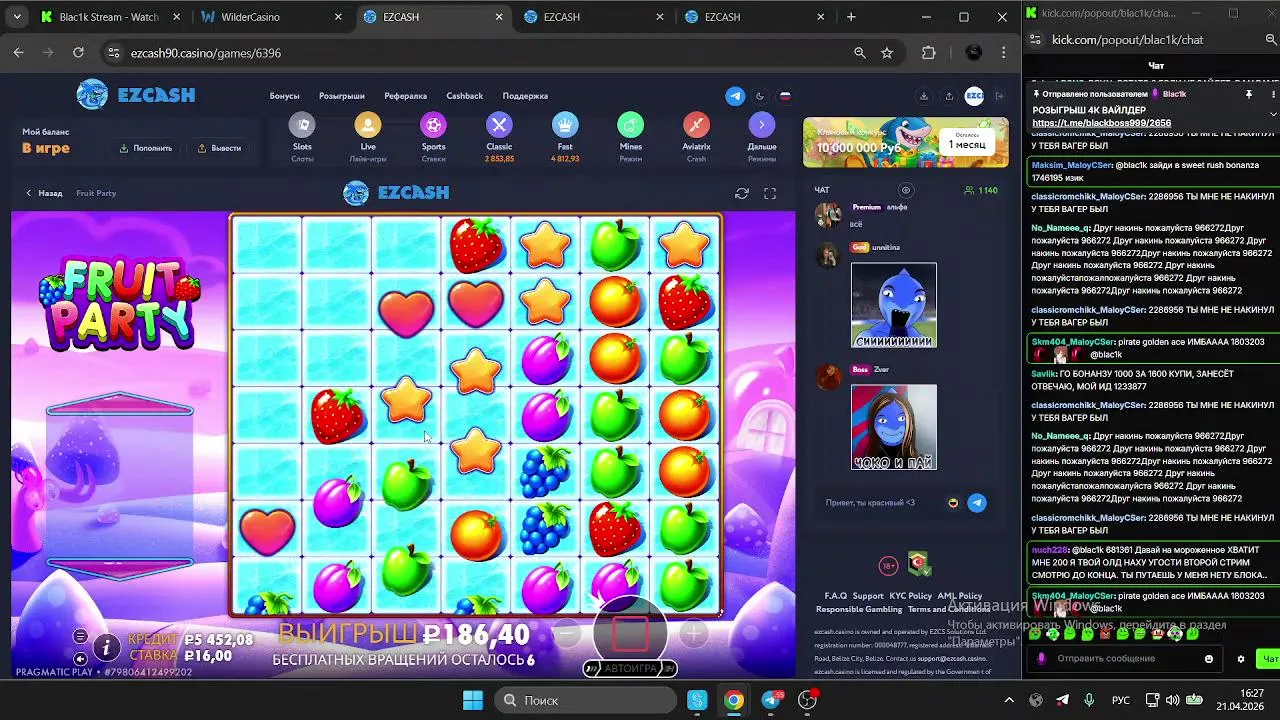This screenshot has width=1280, height=720.
Task: Open the browser extensions puzzle icon
Action: point(929,53)
